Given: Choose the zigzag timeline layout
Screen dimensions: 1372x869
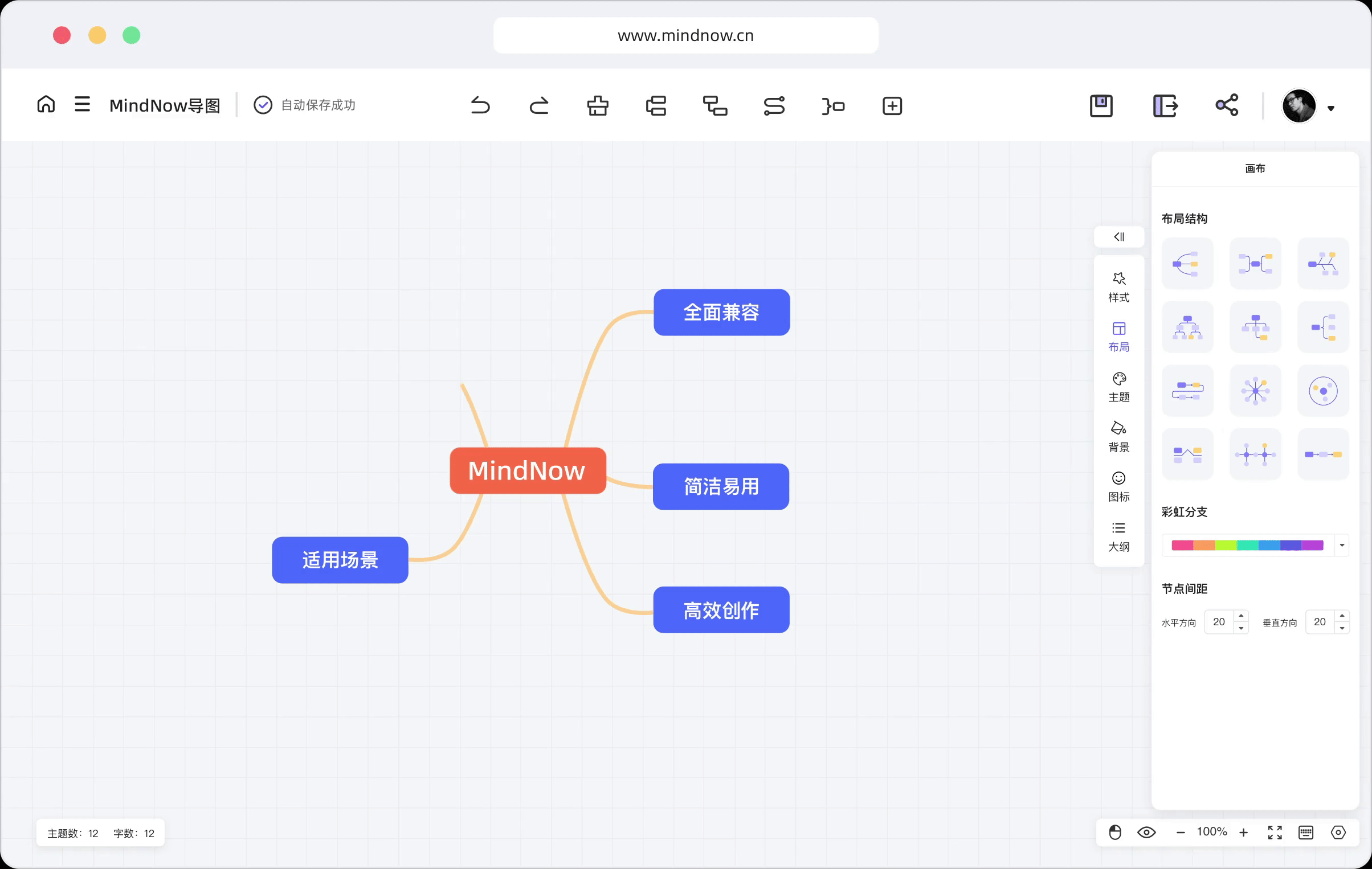Looking at the screenshot, I should pyautogui.click(x=1187, y=454).
